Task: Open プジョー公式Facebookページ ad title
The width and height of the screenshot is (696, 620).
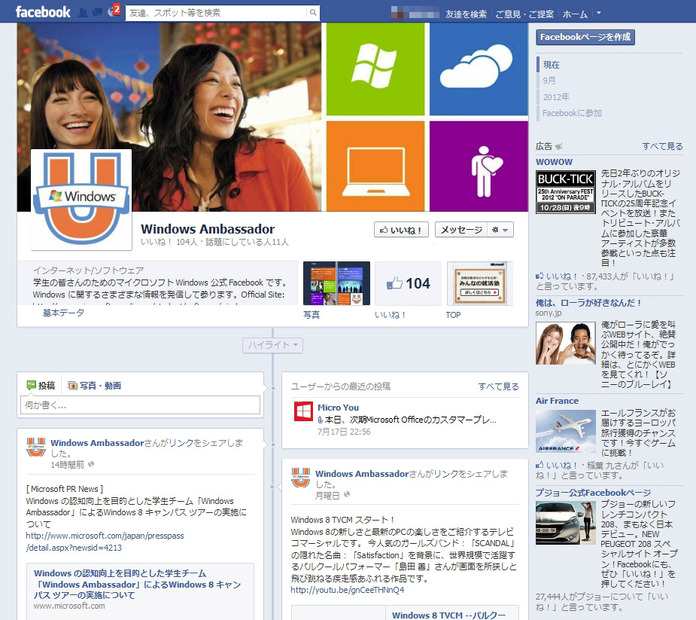Action: [593, 493]
